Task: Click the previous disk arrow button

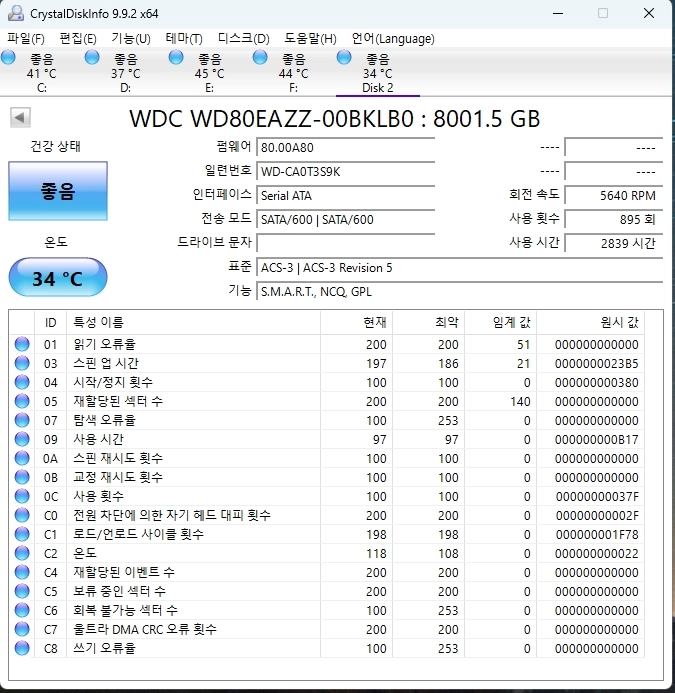Action: click(x=20, y=118)
